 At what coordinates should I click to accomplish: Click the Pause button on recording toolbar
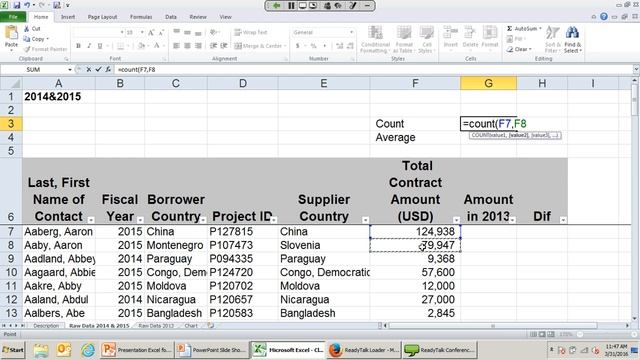[291, 5]
